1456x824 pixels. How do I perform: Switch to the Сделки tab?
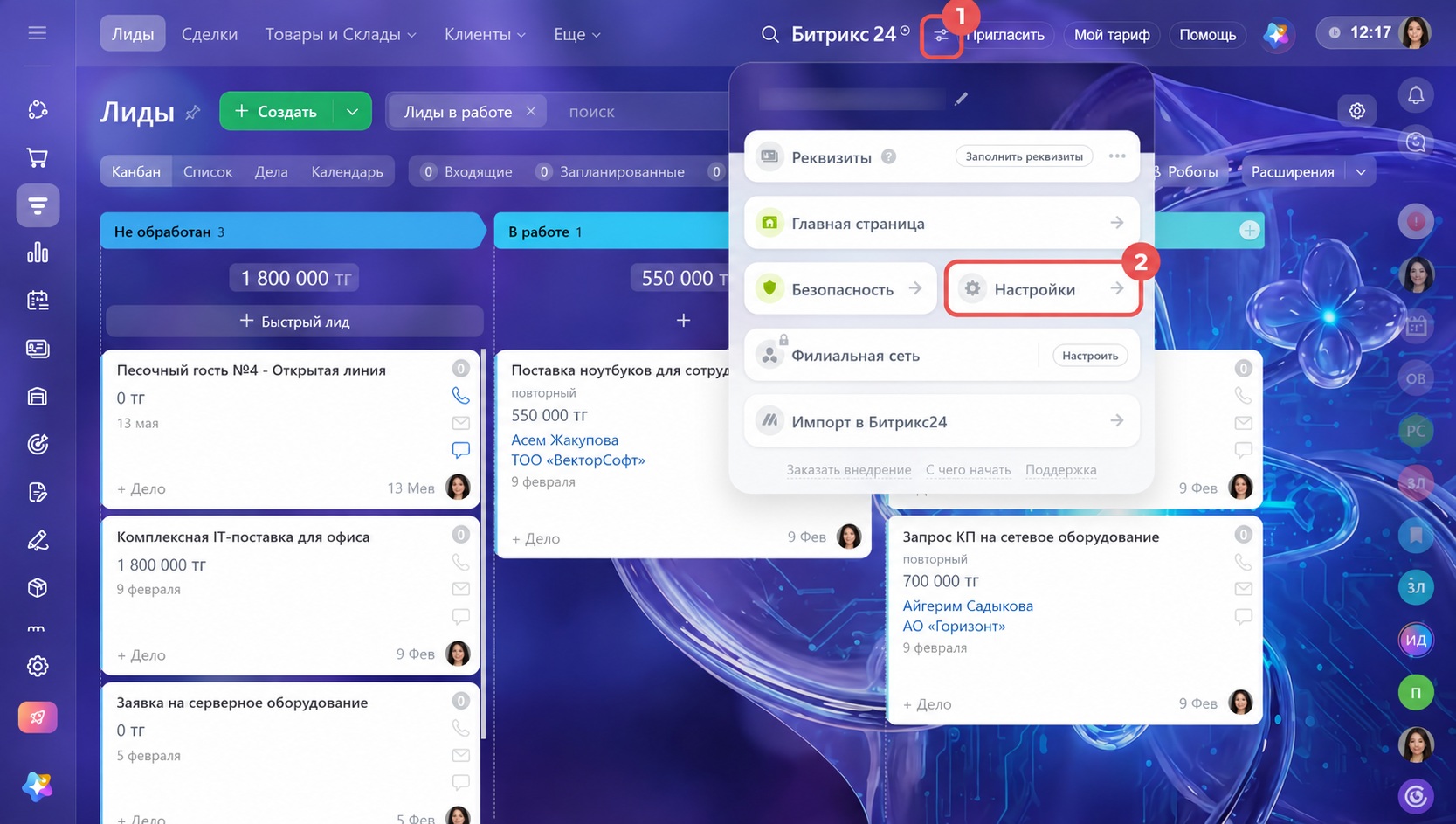(x=210, y=34)
